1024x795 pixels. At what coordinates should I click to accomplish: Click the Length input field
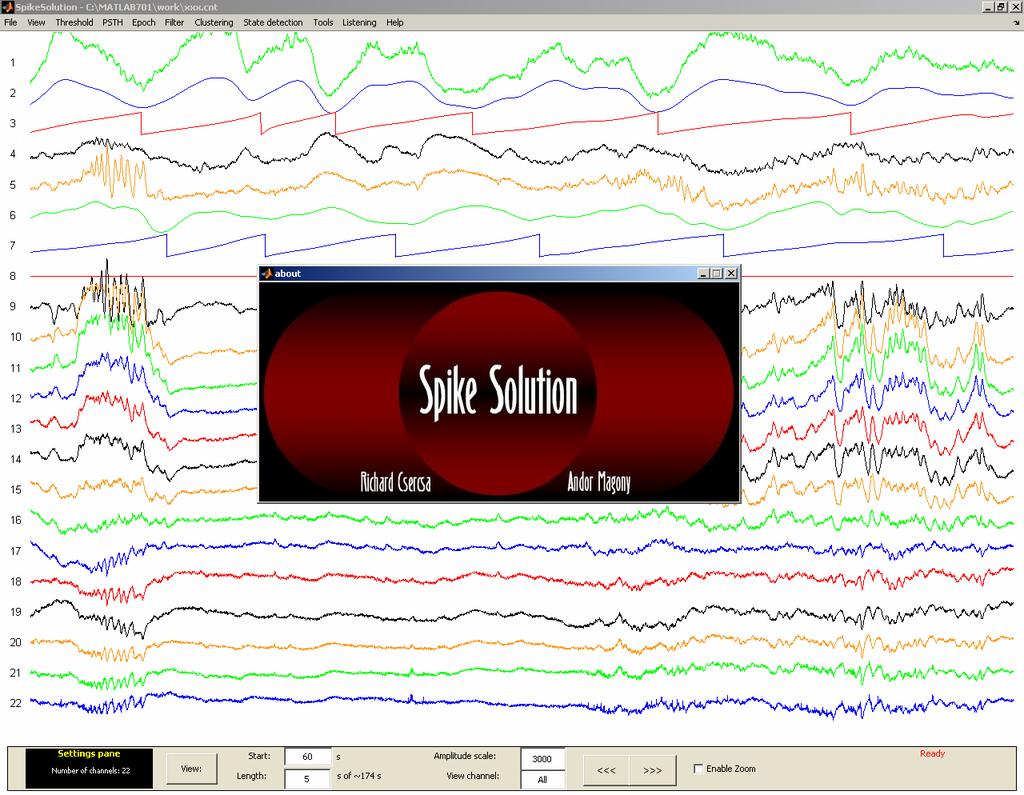308,779
